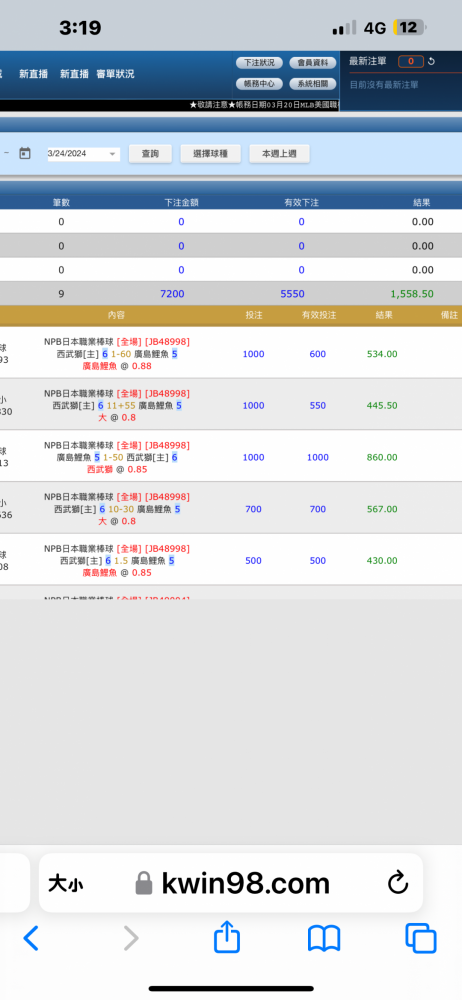The width and height of the screenshot is (462, 1000).
Task: Click the count value 9 in totals row
Action: [x=61, y=294]
